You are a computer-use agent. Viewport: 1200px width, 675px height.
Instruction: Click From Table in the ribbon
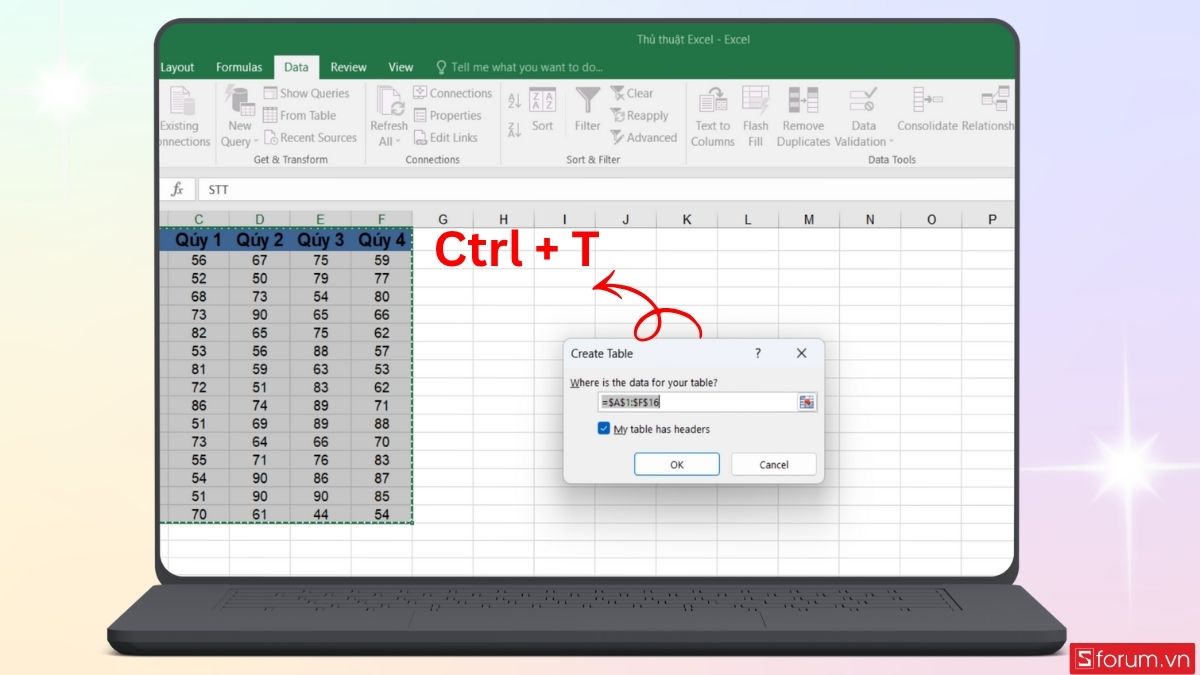(x=299, y=115)
